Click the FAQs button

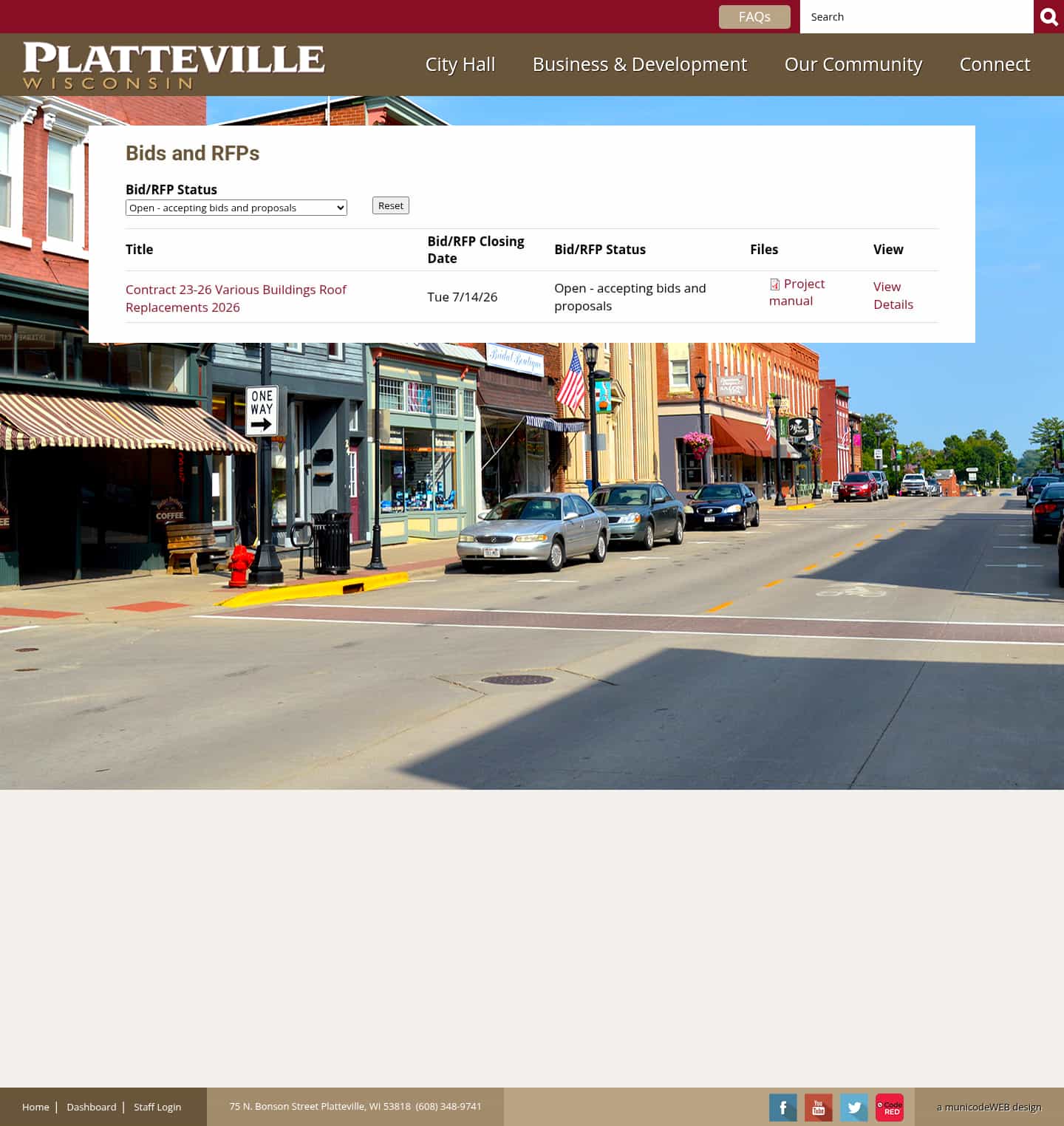pos(754,17)
